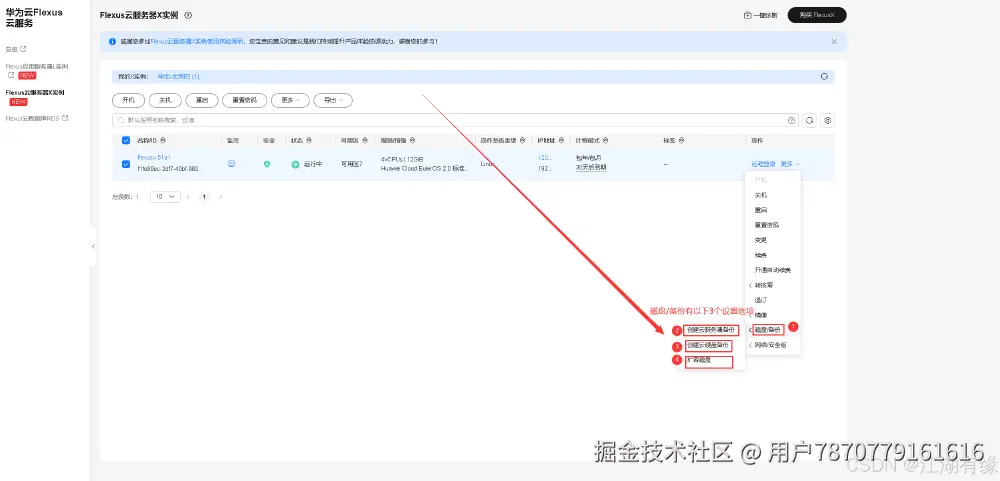Click 购买 FlexusX button
Image resolution: width=1000 pixels, height=481 pixels.
click(x=817, y=15)
